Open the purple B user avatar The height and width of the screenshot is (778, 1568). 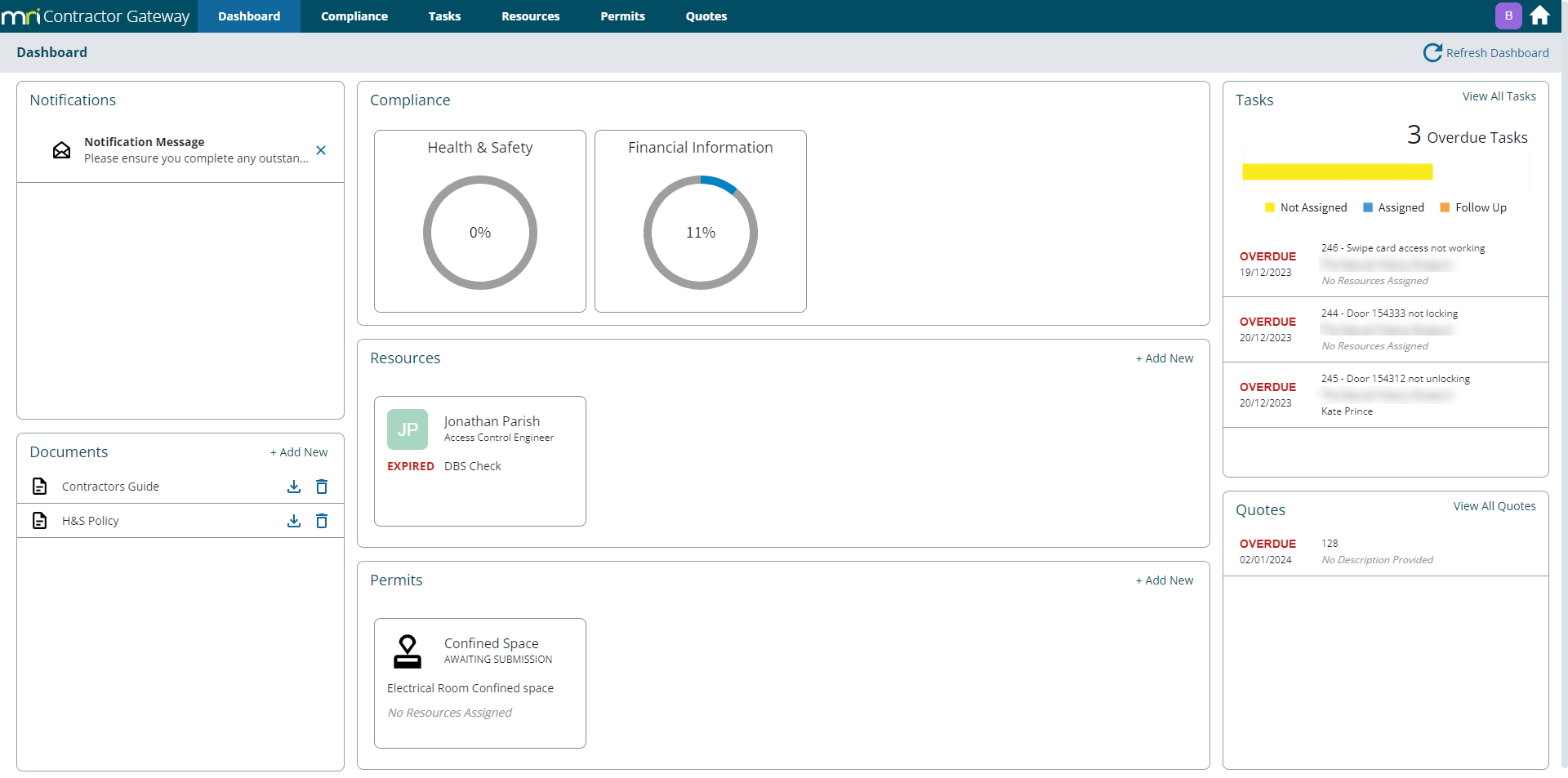tap(1508, 16)
